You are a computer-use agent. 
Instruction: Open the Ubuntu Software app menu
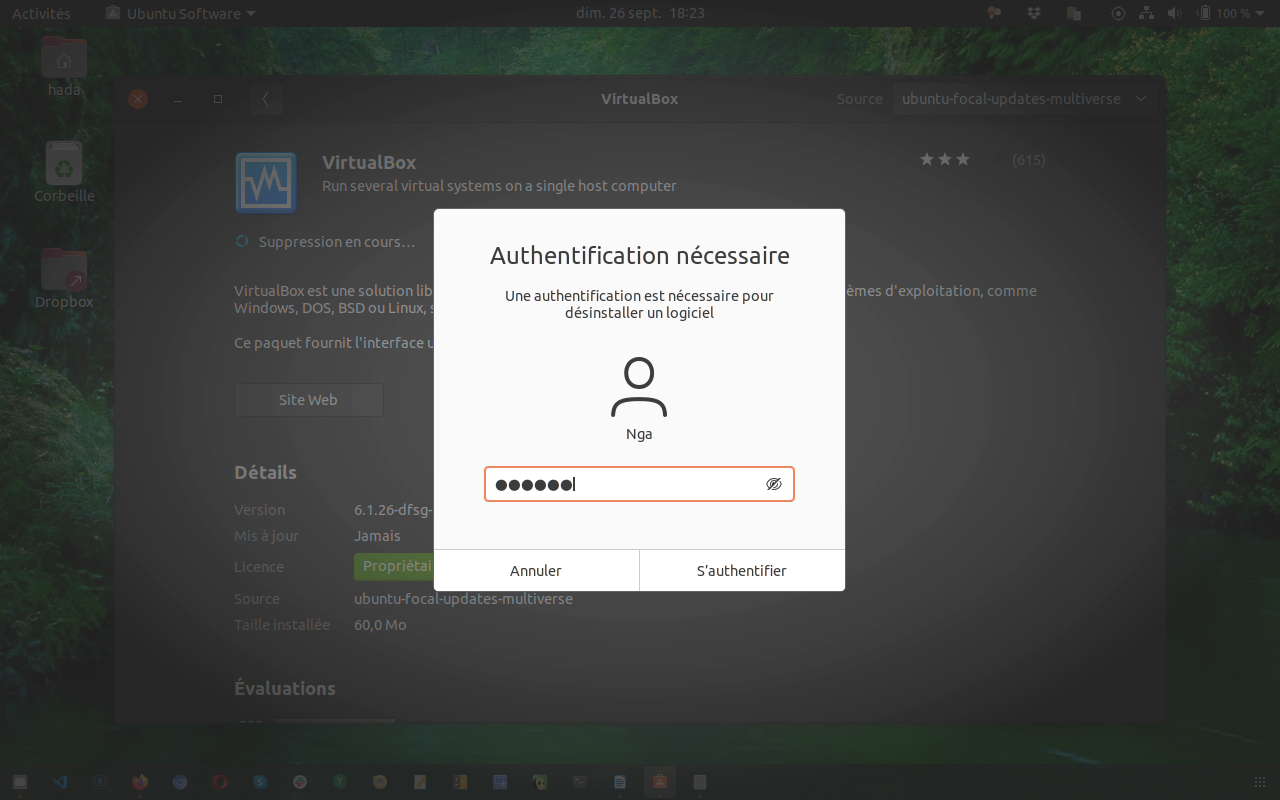(180, 13)
